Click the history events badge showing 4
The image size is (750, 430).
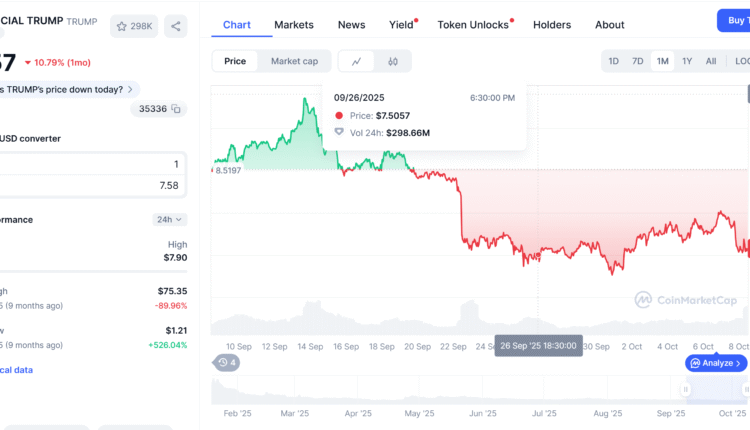pos(227,362)
